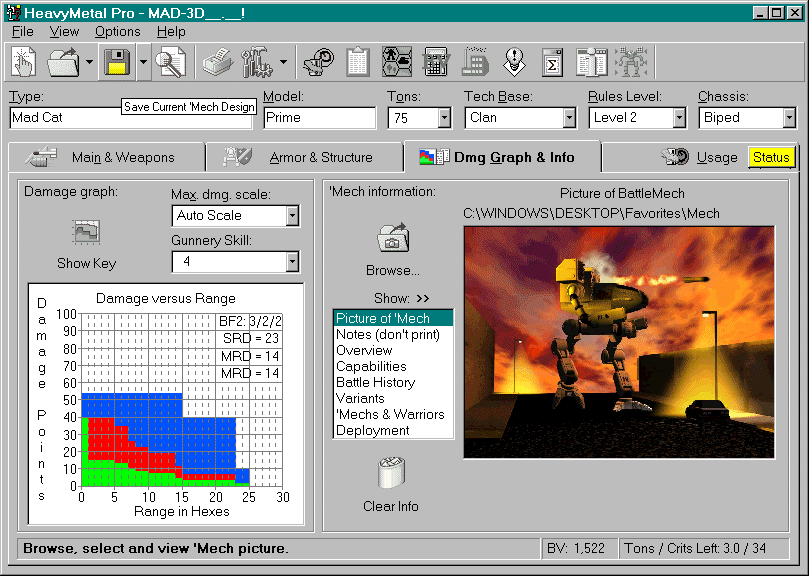Screen dimensions: 809x576
Task: Click the "BF2: 3/2/2" graph value
Action: [x=250, y=322]
